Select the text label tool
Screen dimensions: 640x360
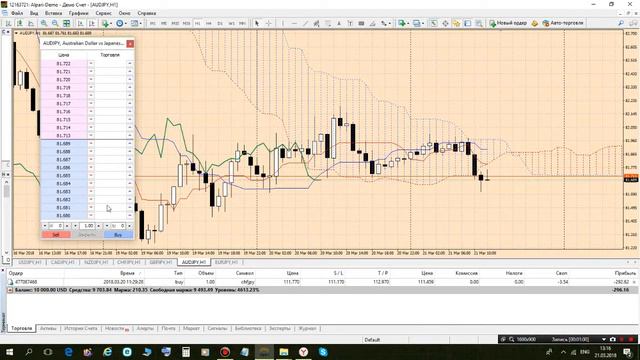[350, 23]
